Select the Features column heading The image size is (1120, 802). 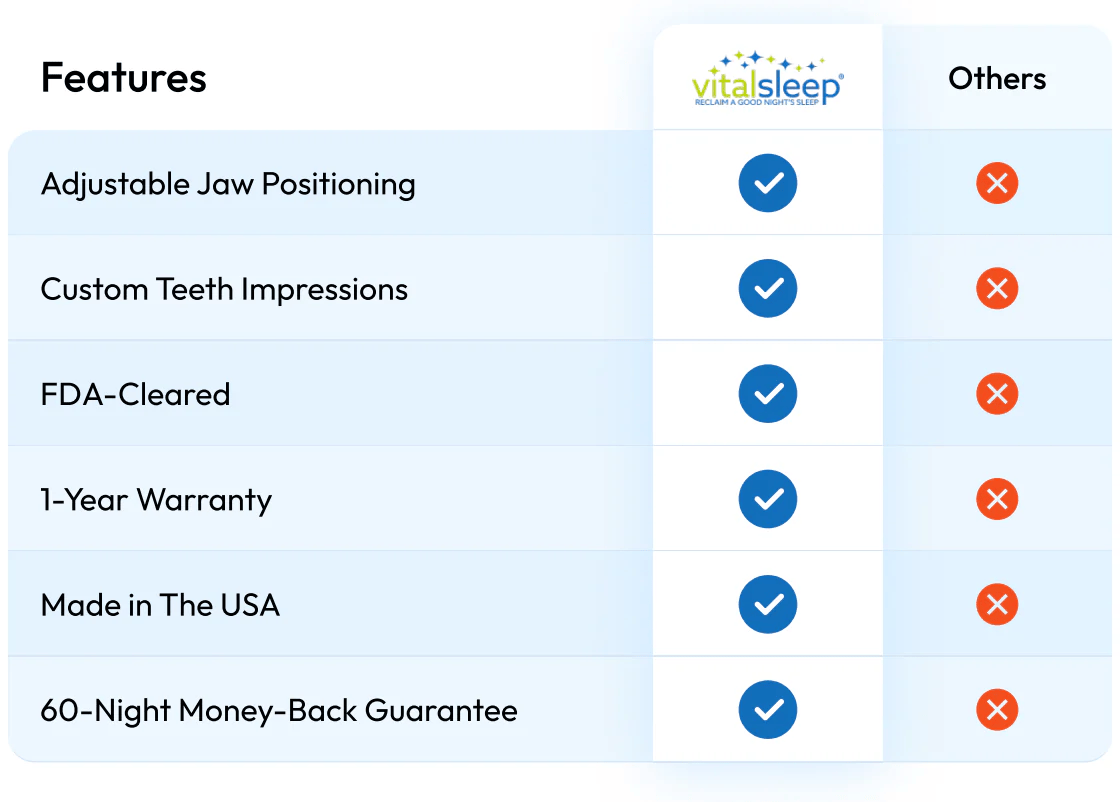coord(123,78)
